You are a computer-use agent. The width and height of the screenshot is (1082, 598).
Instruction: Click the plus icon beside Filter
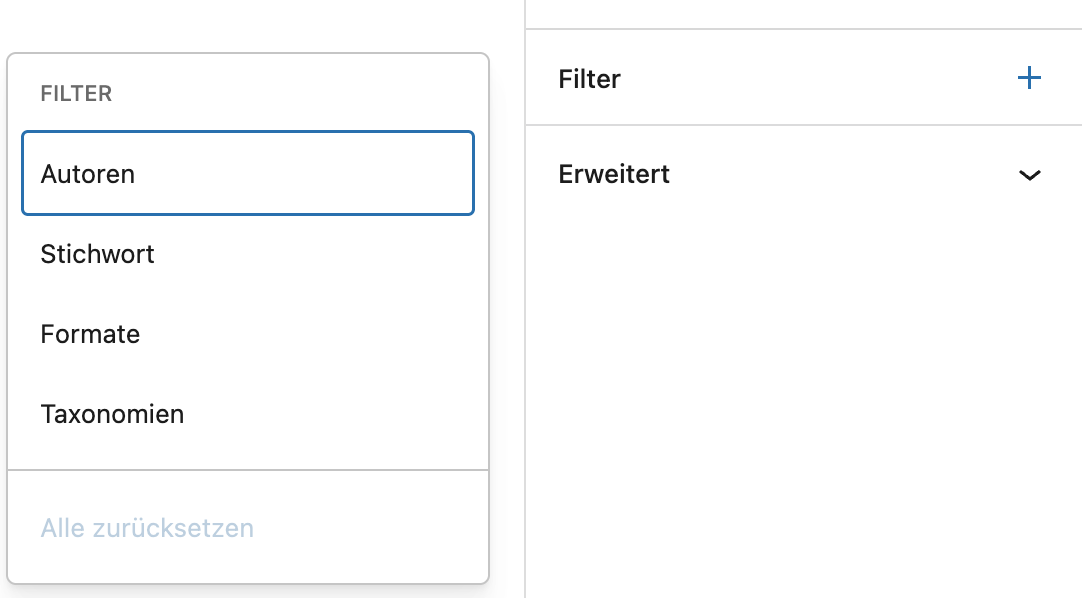pos(1029,78)
